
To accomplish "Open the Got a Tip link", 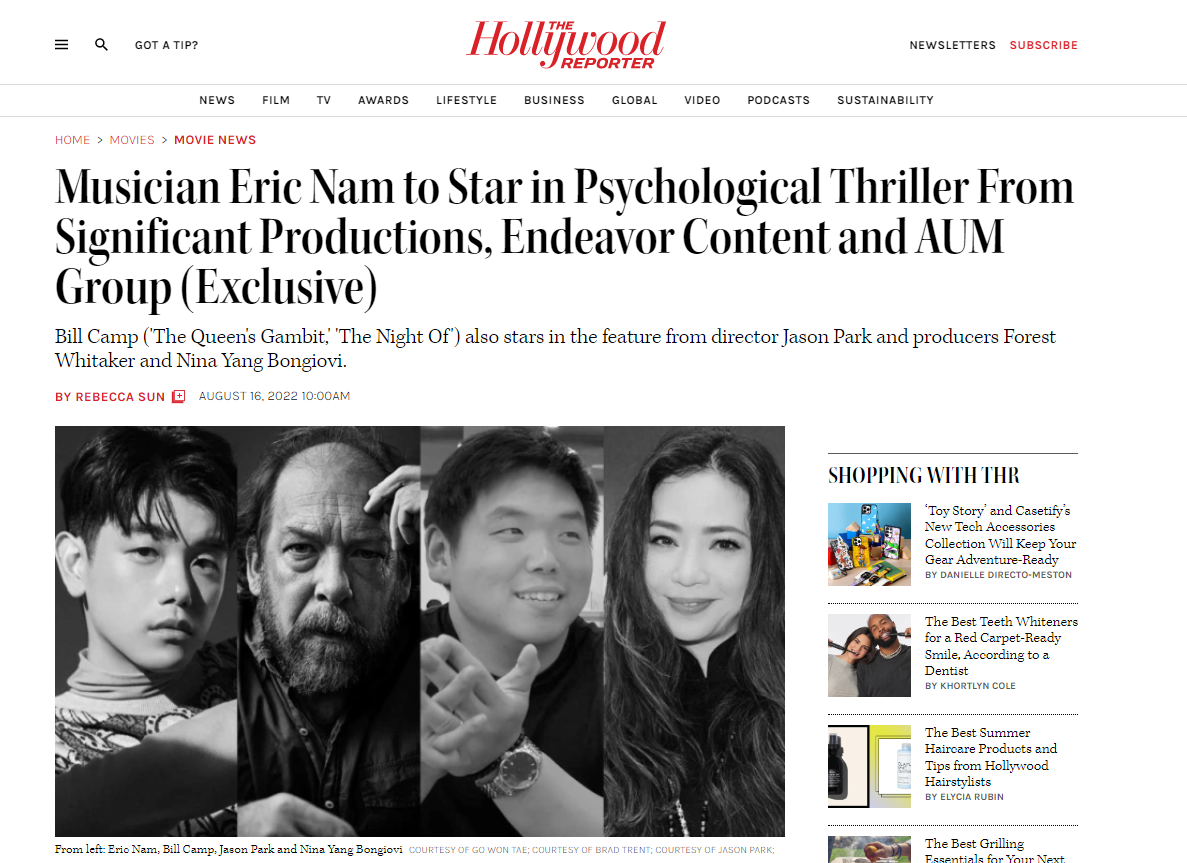I will coord(167,45).
